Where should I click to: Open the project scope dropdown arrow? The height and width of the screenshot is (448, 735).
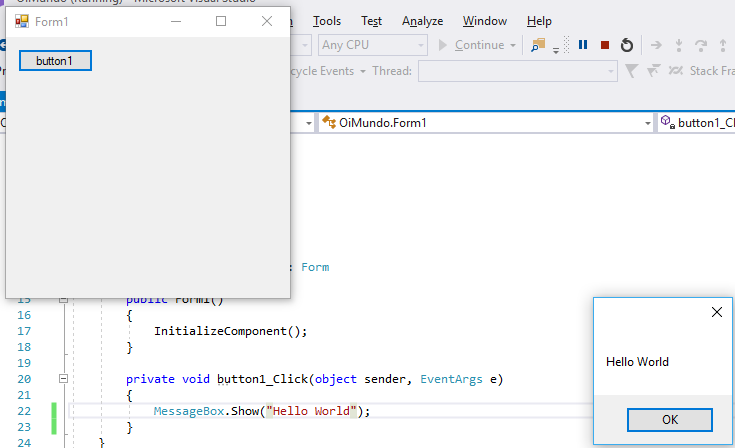pyautogui.click(x=308, y=123)
